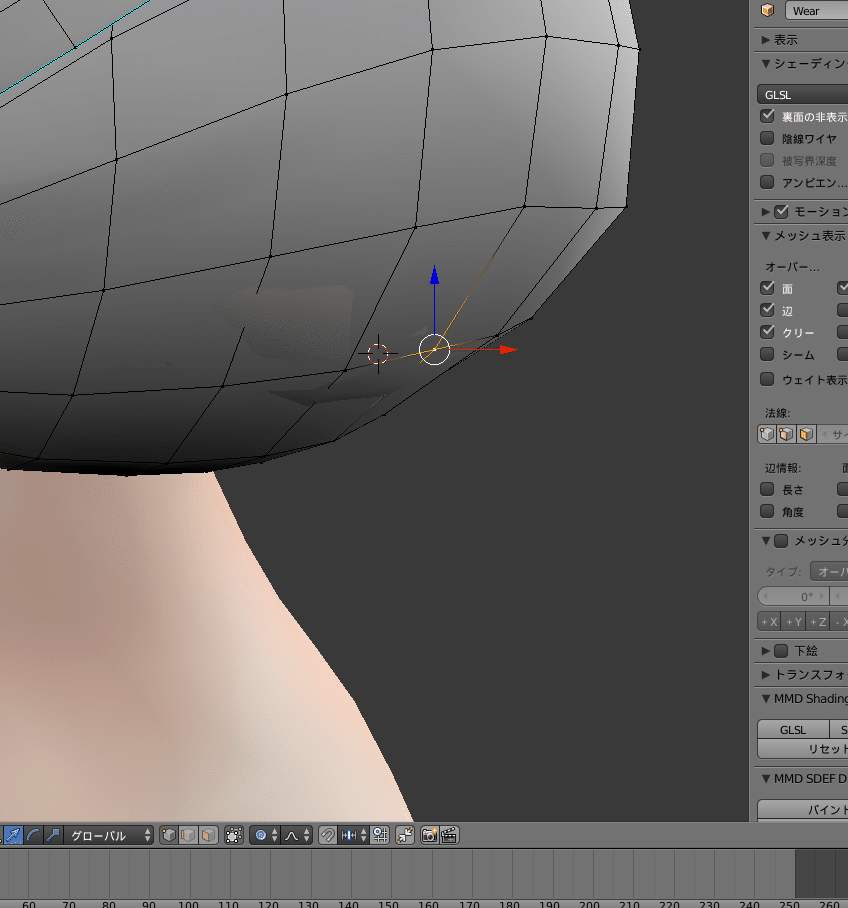This screenshot has width=848, height=908.
Task: Switch to edge select mode
Action: tap(188, 835)
